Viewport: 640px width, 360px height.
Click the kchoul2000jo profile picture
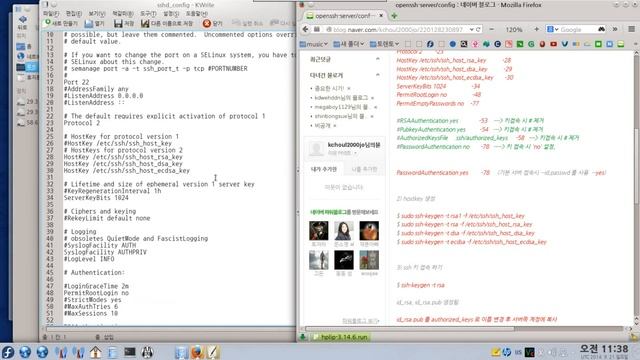pyautogui.click(x=316, y=149)
